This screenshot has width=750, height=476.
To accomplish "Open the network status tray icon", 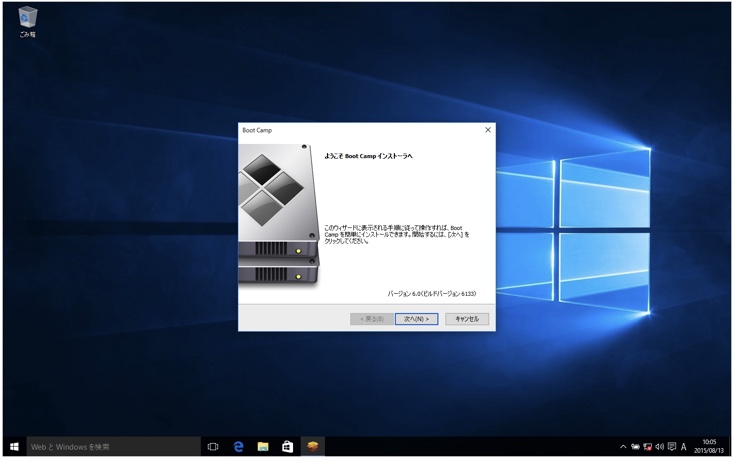I will click(647, 447).
